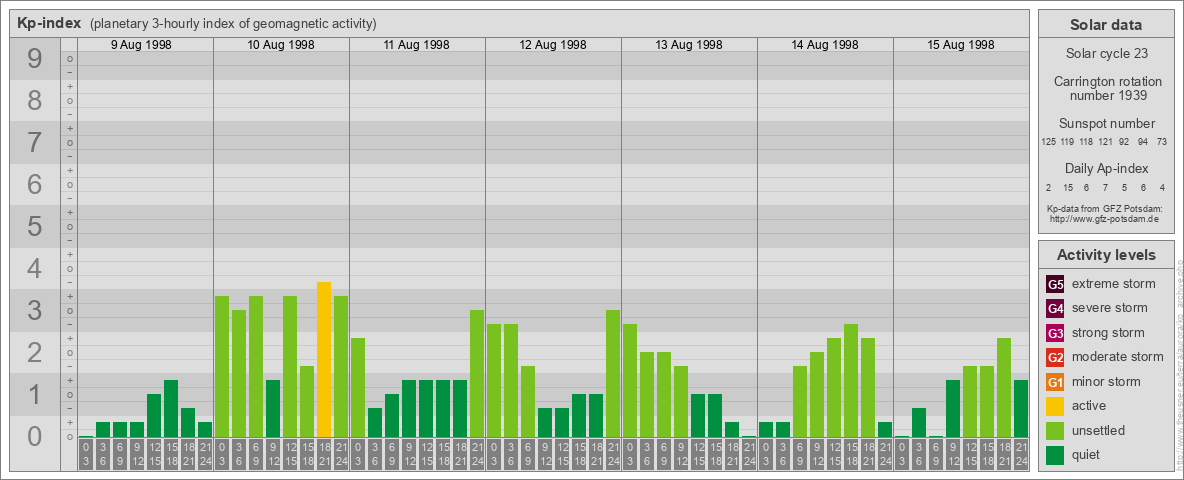This screenshot has height=480, width=1184.
Task: Click the G5 extreme storm badge
Action: click(1055, 284)
